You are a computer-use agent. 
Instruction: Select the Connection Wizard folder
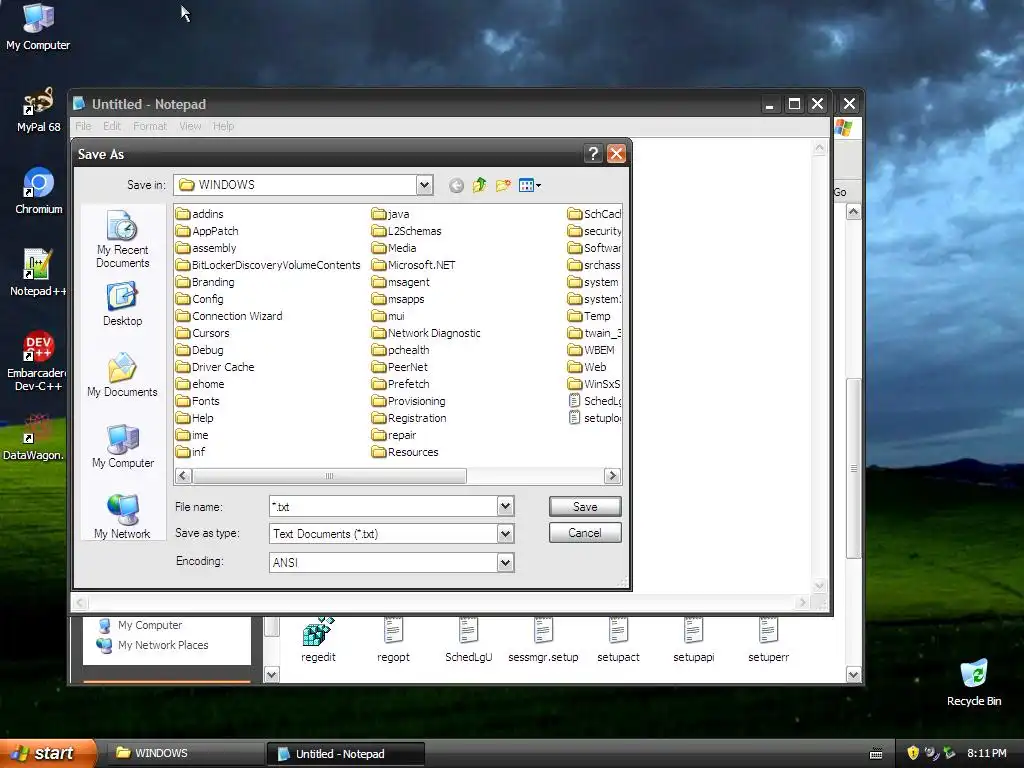point(229,316)
